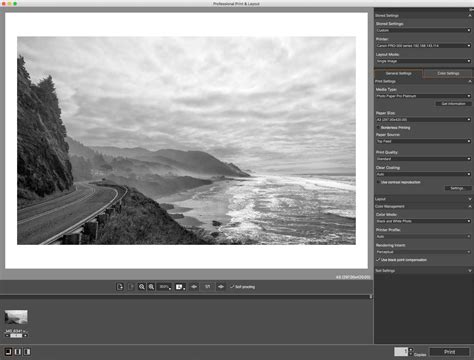Open the Paper Size dropdown
This screenshot has height=360, width=474.
click(x=423, y=119)
